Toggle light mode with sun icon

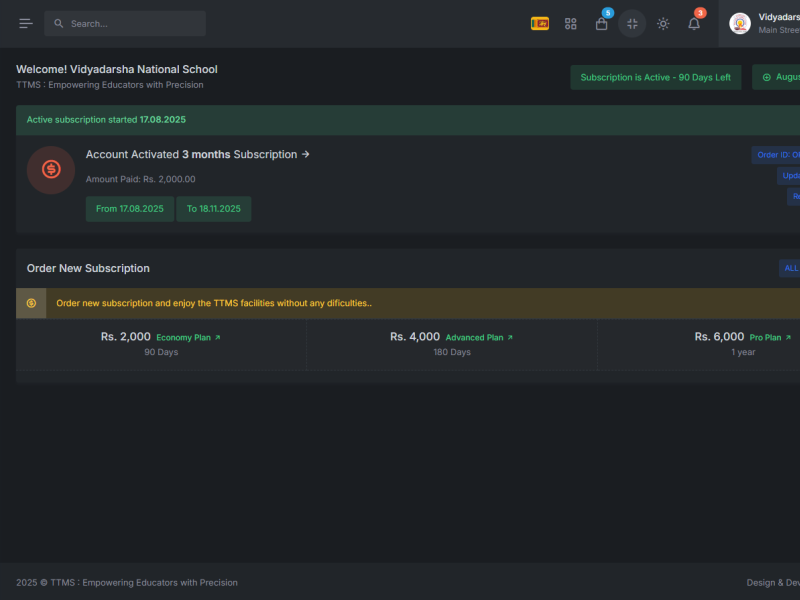[x=663, y=23]
